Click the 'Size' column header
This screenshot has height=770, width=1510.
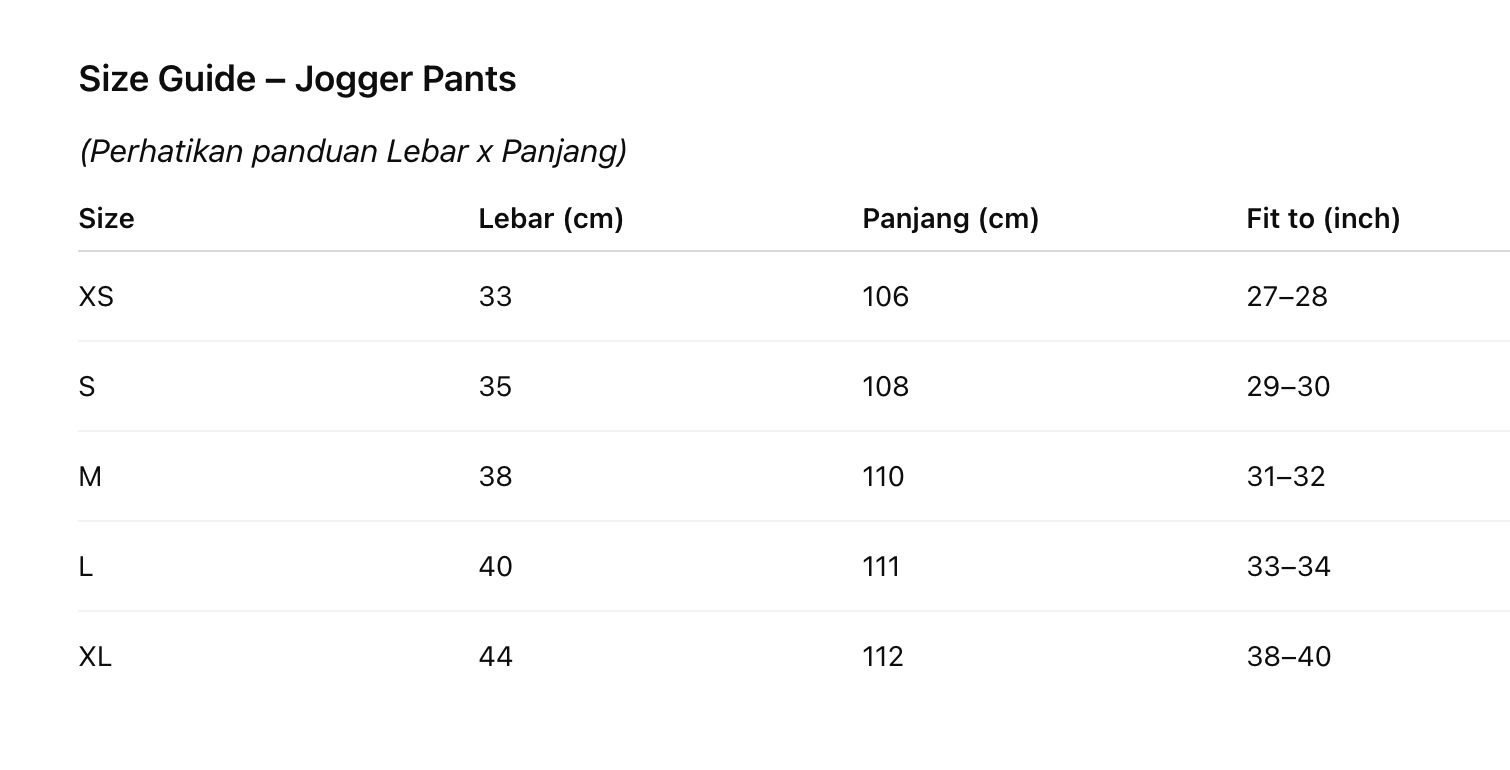[106, 219]
